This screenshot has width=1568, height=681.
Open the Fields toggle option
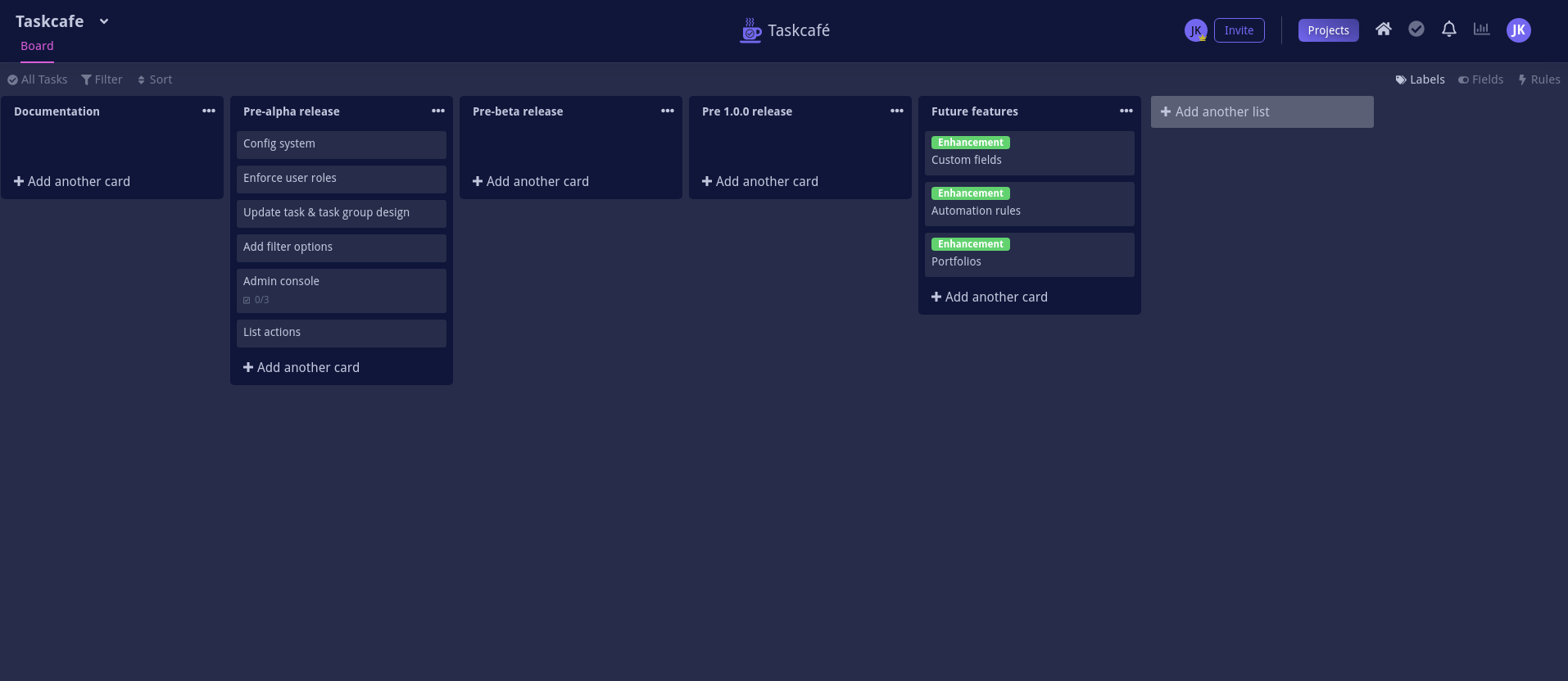[x=1480, y=79]
